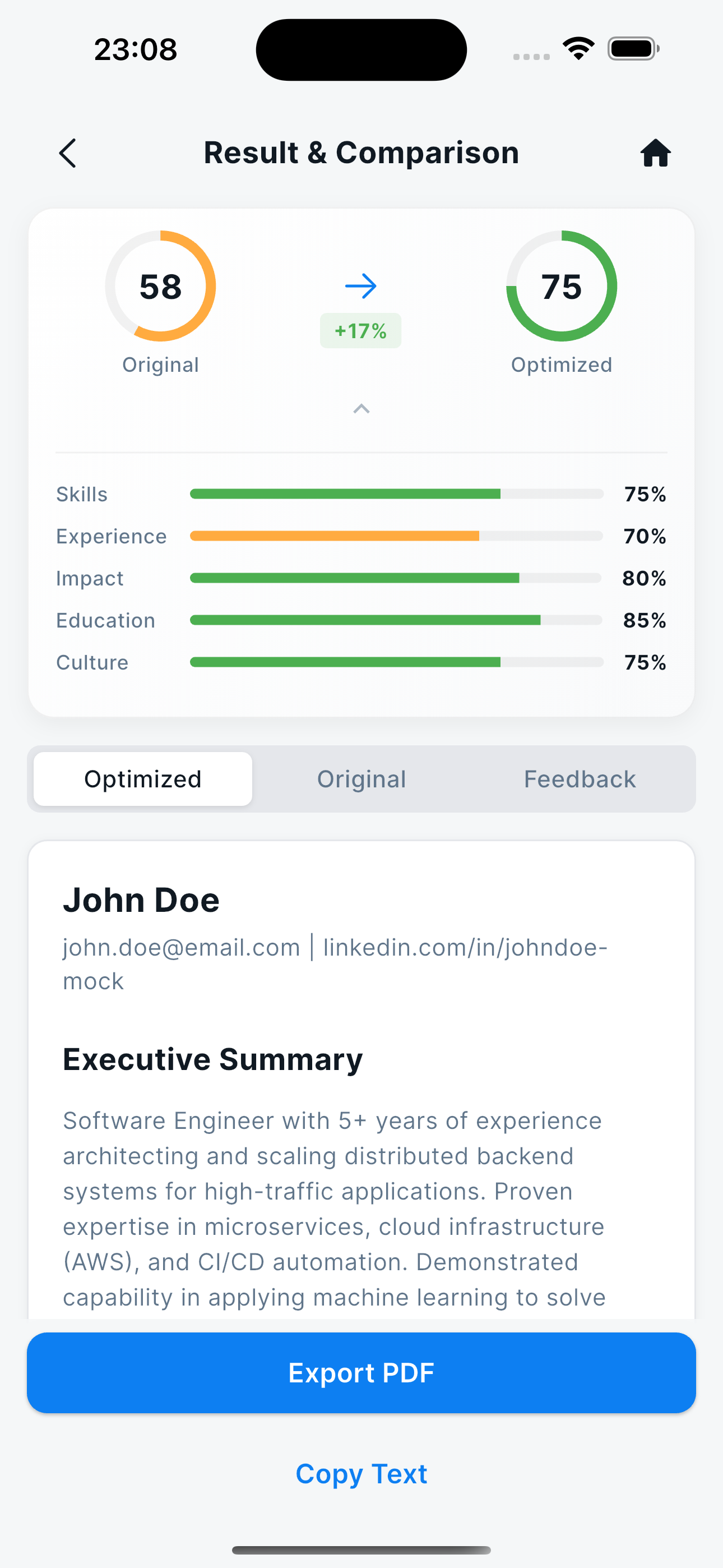Select the Original score circle showing 58
This screenshot has height=1568, width=723.
click(x=161, y=286)
